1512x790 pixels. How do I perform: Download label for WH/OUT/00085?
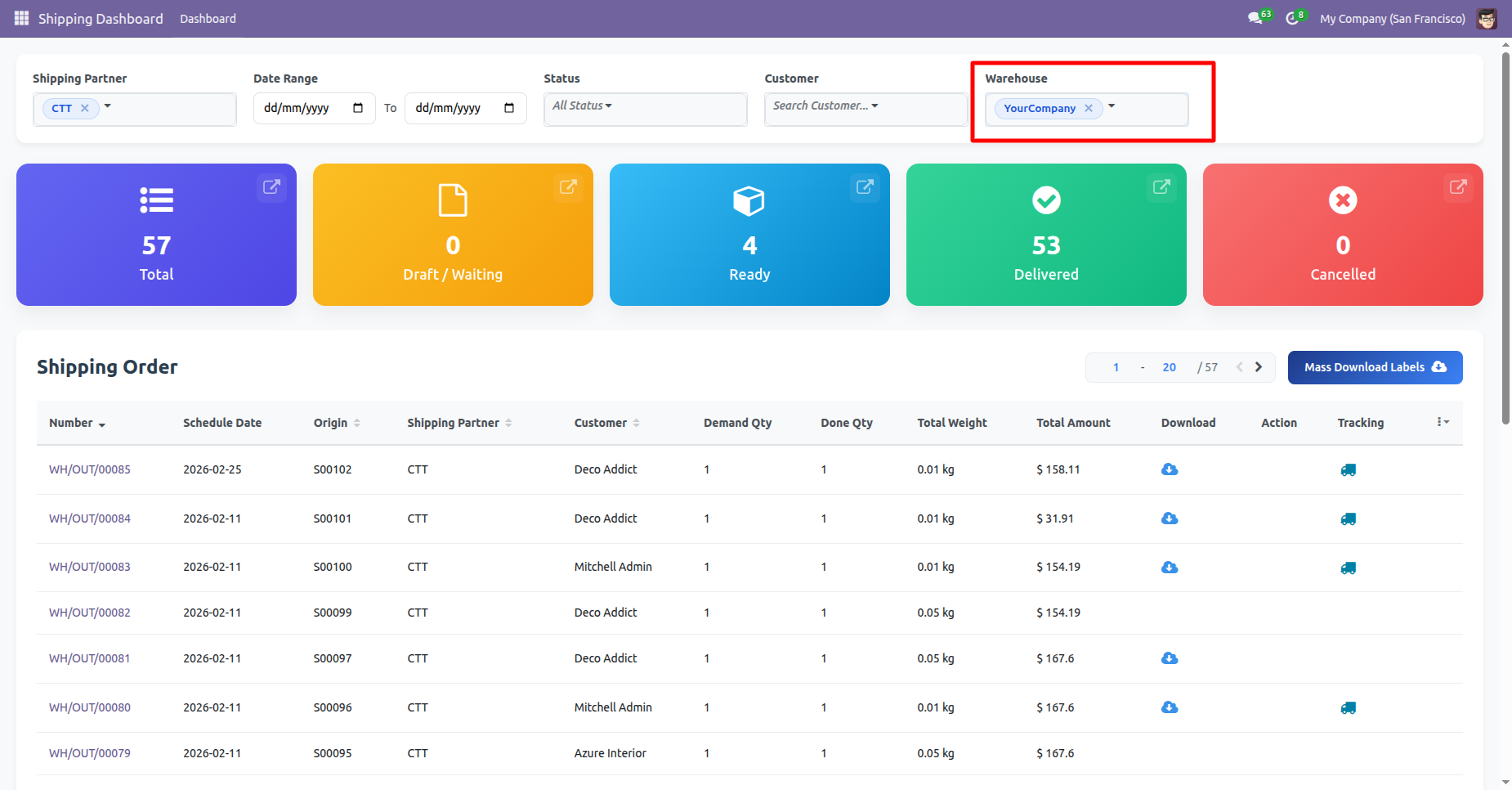tap(1170, 469)
